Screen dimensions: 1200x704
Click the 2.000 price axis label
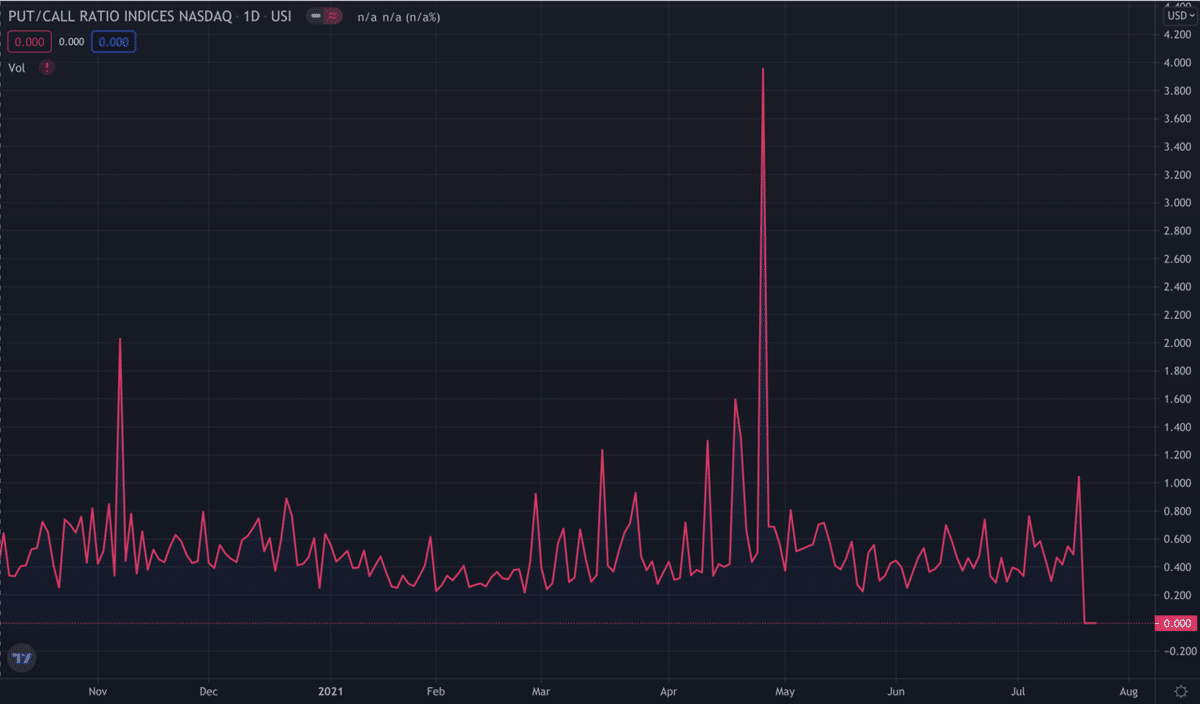pos(1175,343)
